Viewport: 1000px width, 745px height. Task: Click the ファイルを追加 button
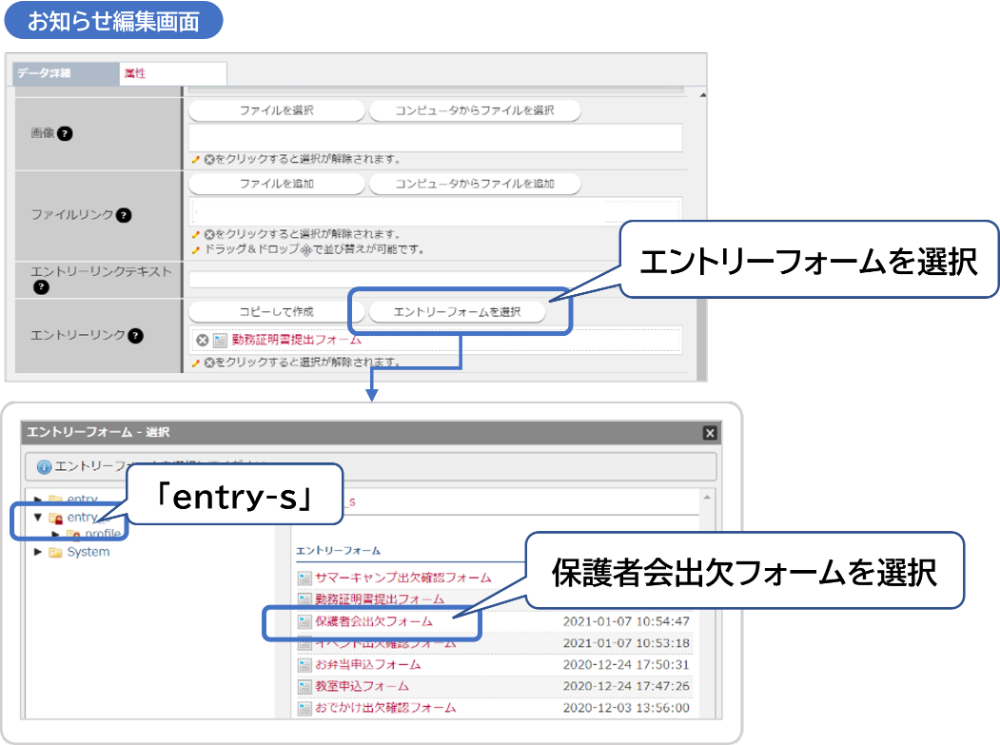277,184
